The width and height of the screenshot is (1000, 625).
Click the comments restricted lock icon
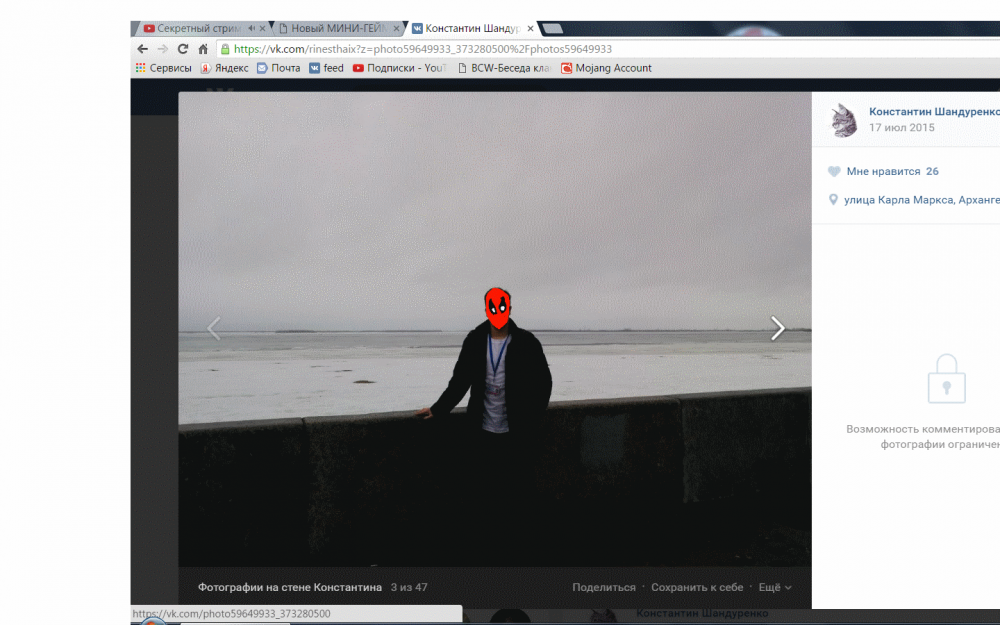pyautogui.click(x=946, y=379)
